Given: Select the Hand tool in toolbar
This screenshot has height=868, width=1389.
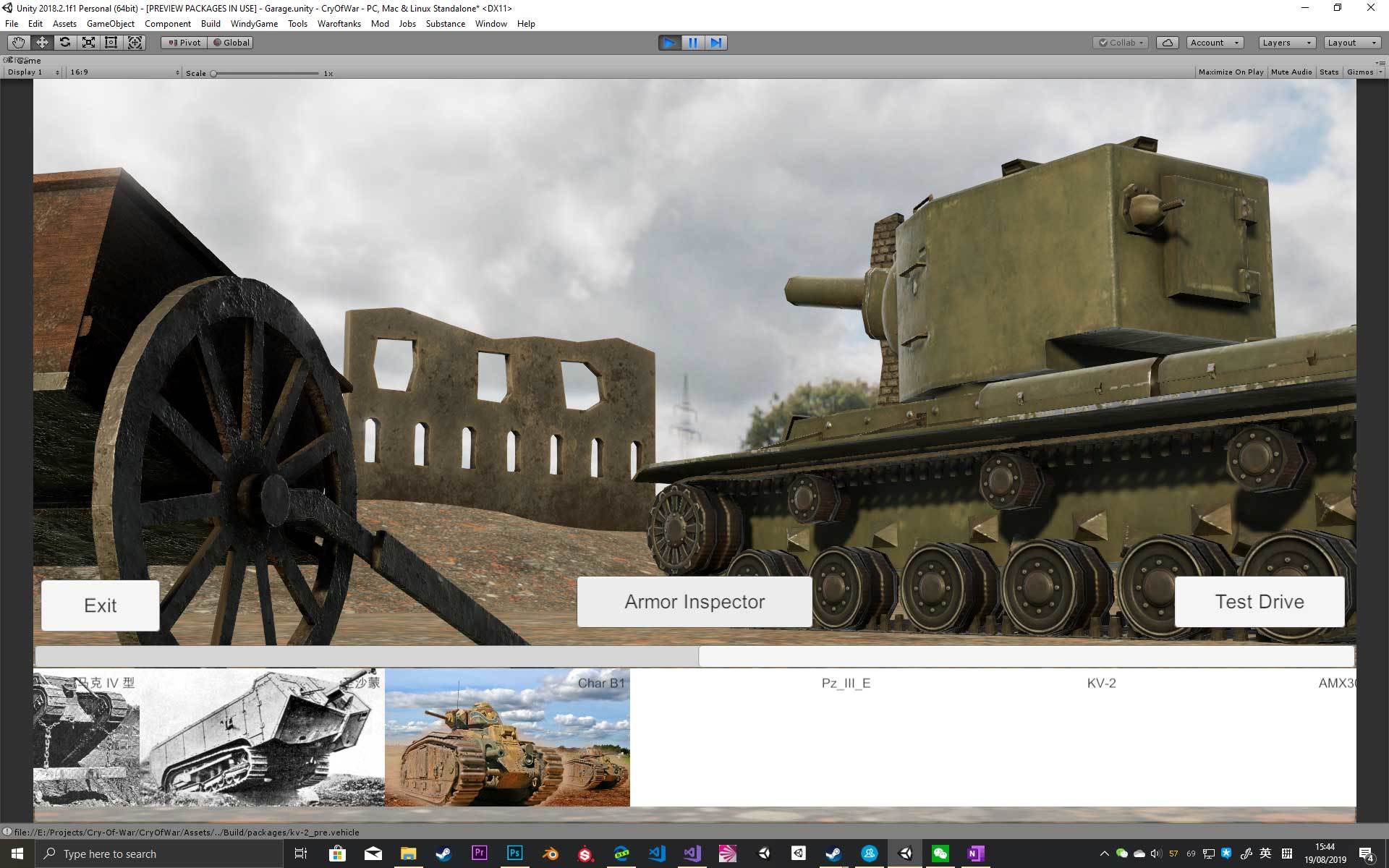Looking at the screenshot, I should (x=18, y=43).
